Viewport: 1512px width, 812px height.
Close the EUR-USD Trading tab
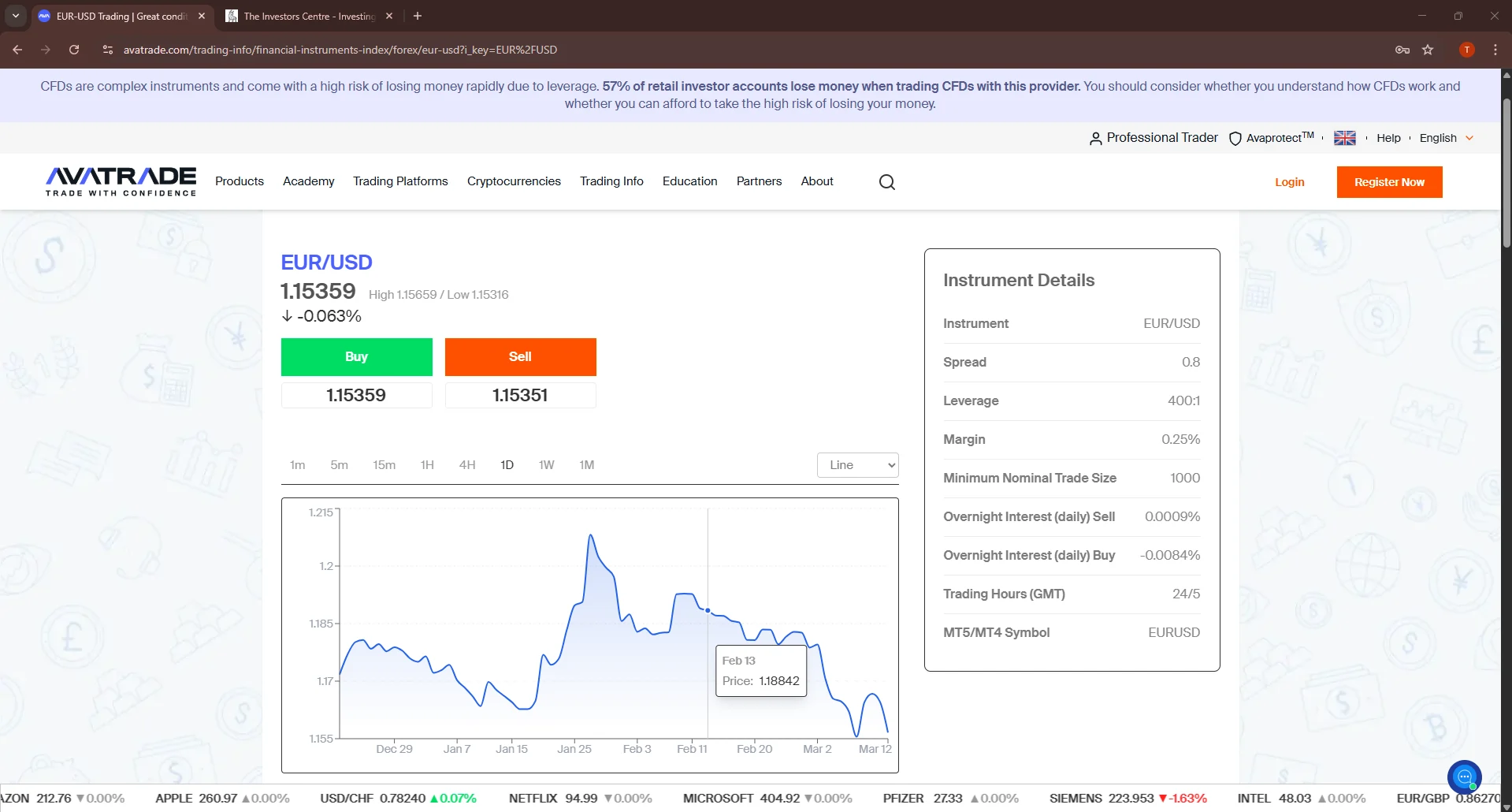click(x=202, y=16)
